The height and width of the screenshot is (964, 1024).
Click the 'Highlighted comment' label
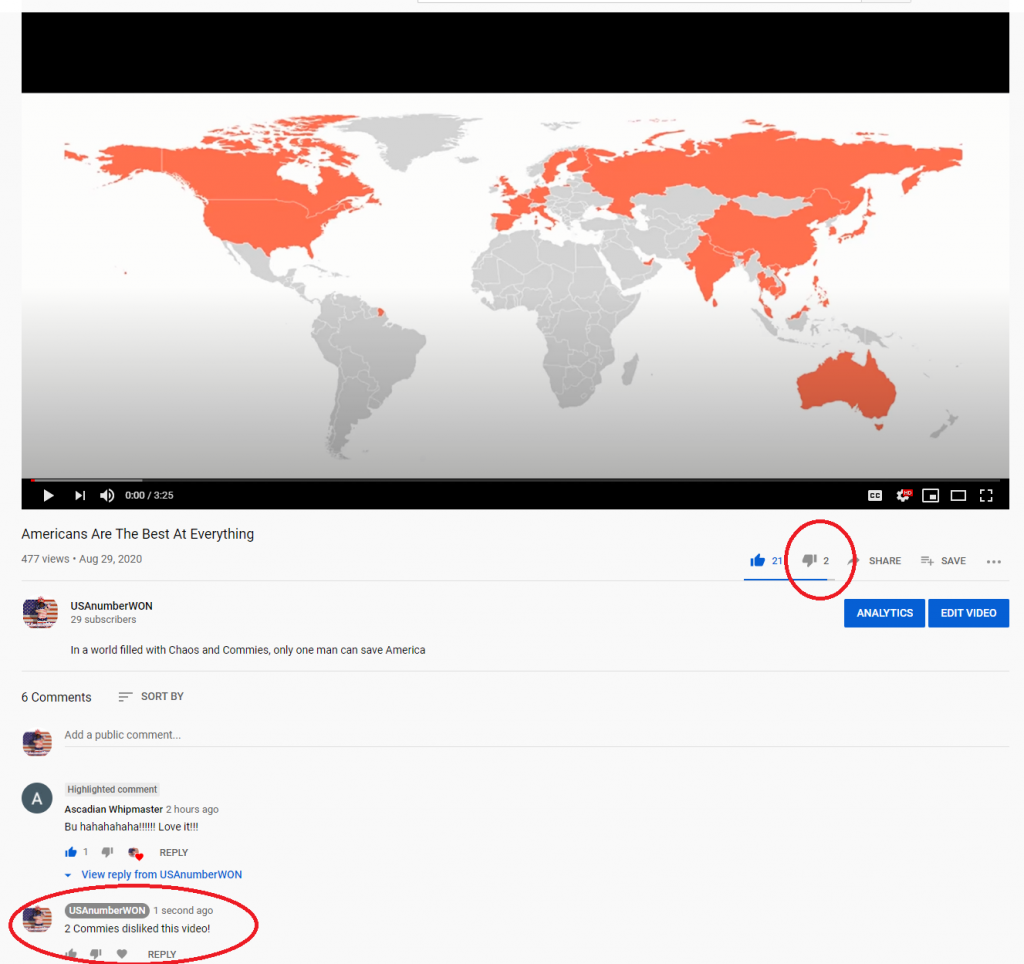click(x=112, y=790)
